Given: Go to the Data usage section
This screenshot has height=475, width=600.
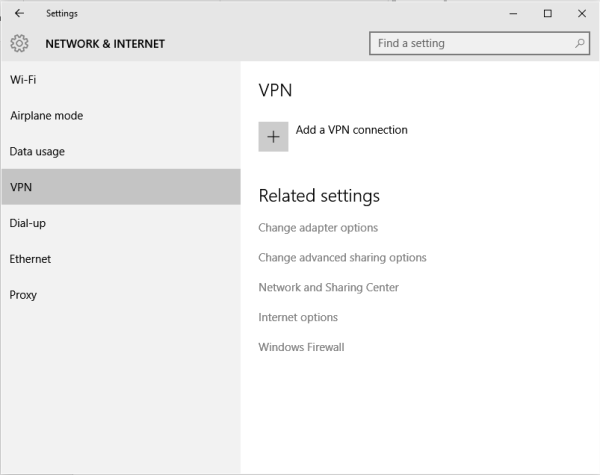Looking at the screenshot, I should (x=37, y=152).
